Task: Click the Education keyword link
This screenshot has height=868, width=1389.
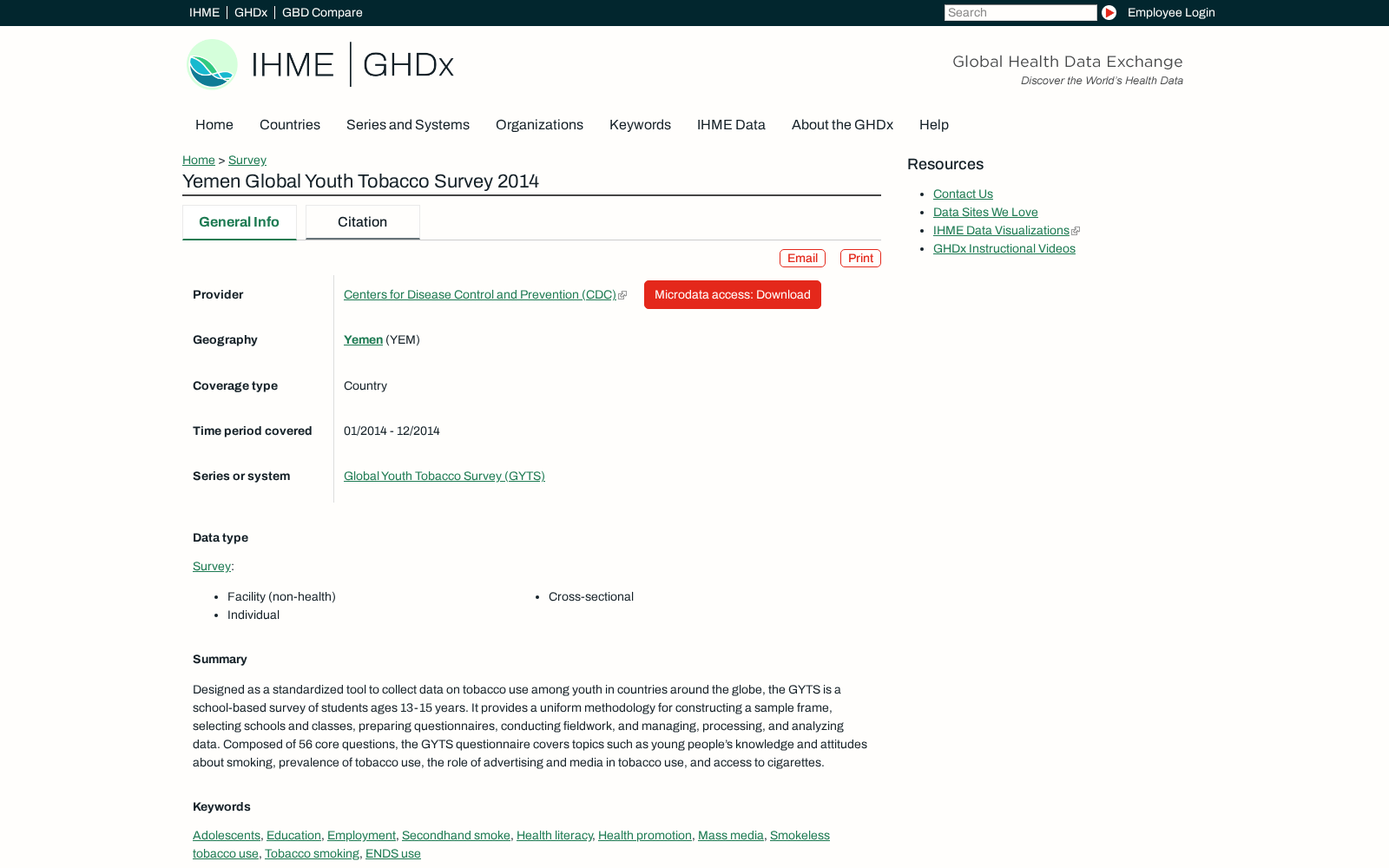Action: pos(293,835)
